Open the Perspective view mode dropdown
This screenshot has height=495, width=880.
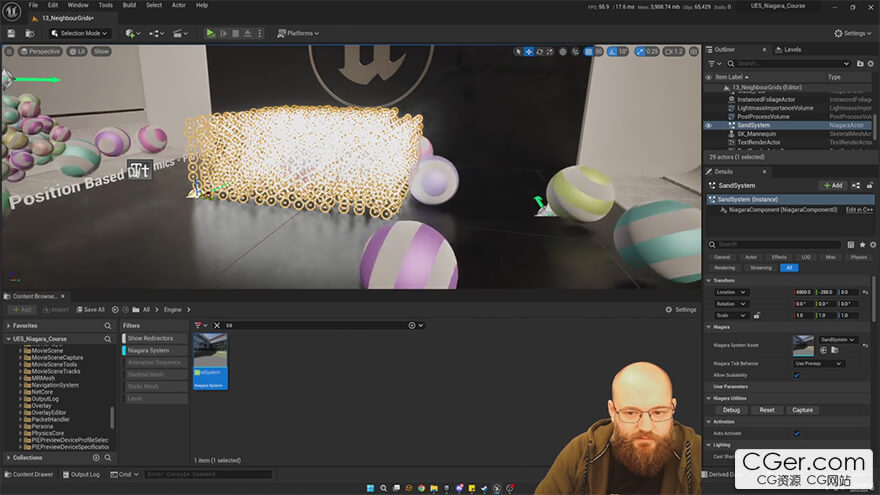[x=40, y=52]
